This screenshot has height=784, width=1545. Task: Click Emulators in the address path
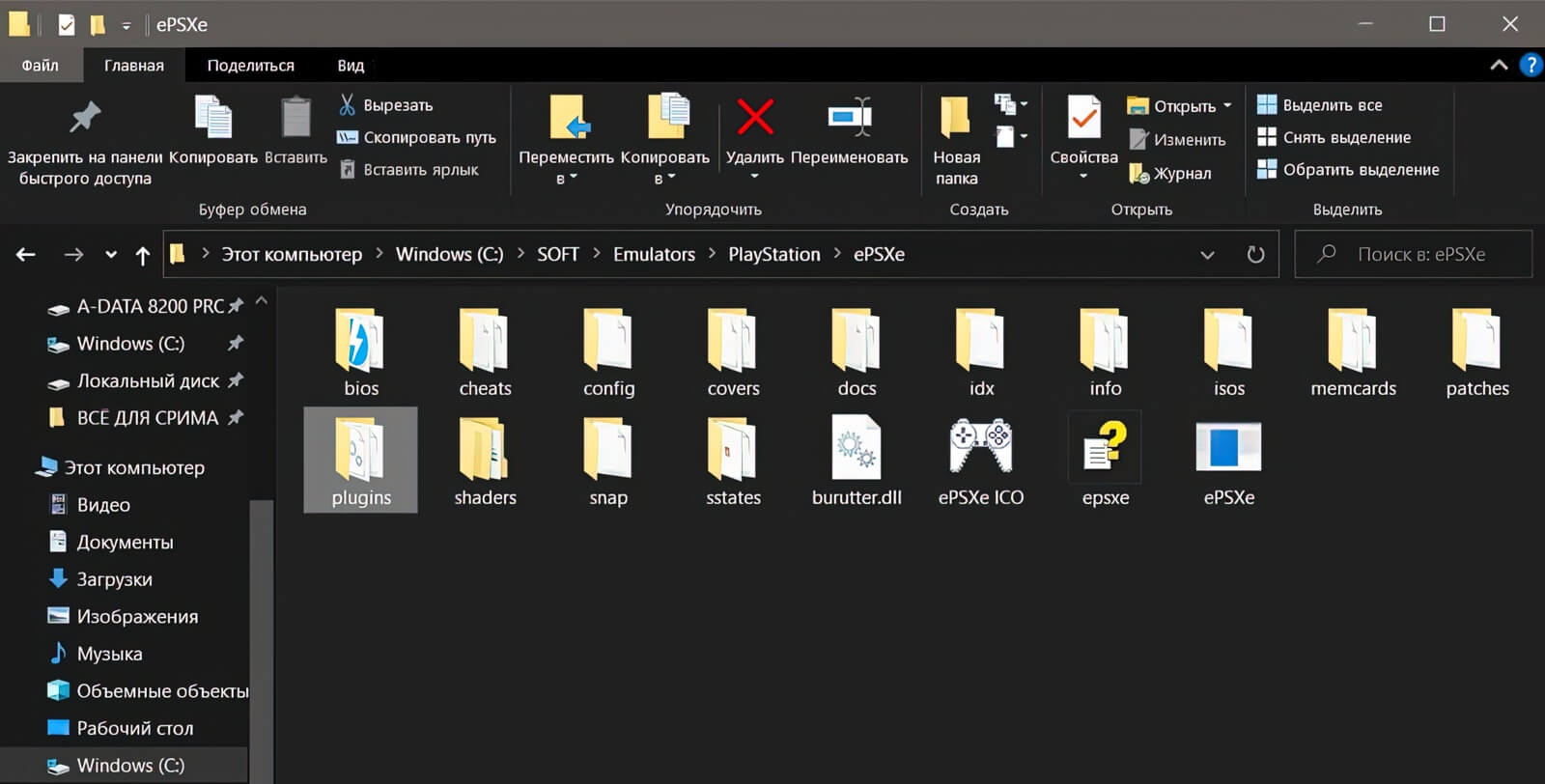tap(654, 254)
